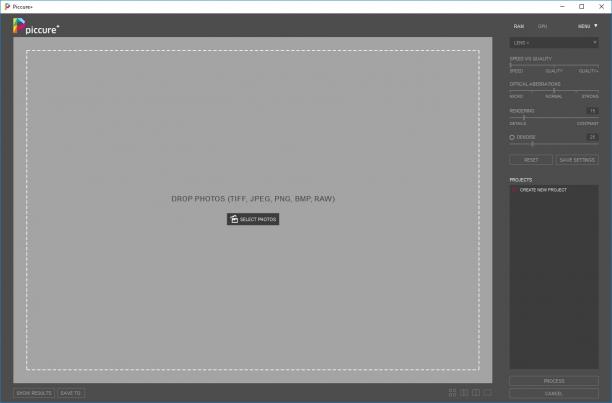Click the 'Strong' aberrations label
The image size is (612, 403).
coord(590,96)
